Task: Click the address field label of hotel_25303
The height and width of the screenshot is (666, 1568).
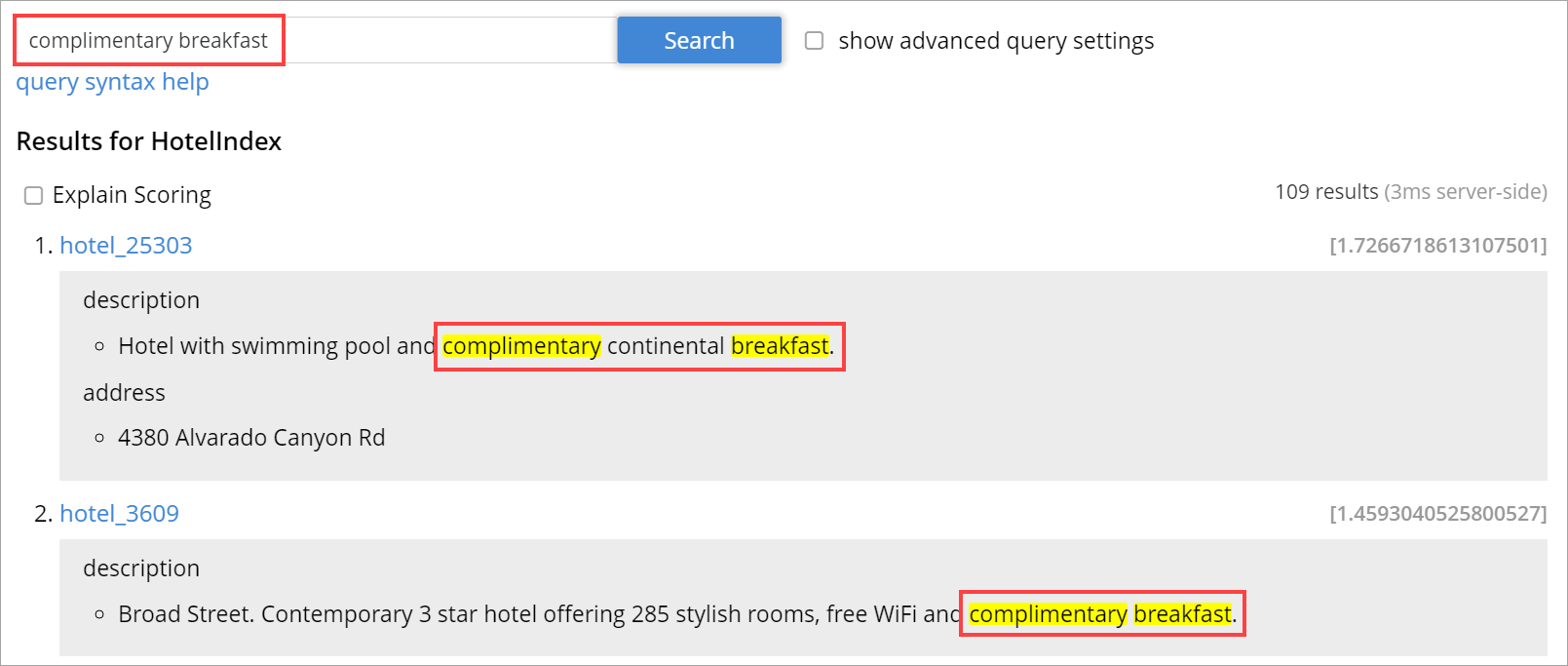Action: click(124, 393)
